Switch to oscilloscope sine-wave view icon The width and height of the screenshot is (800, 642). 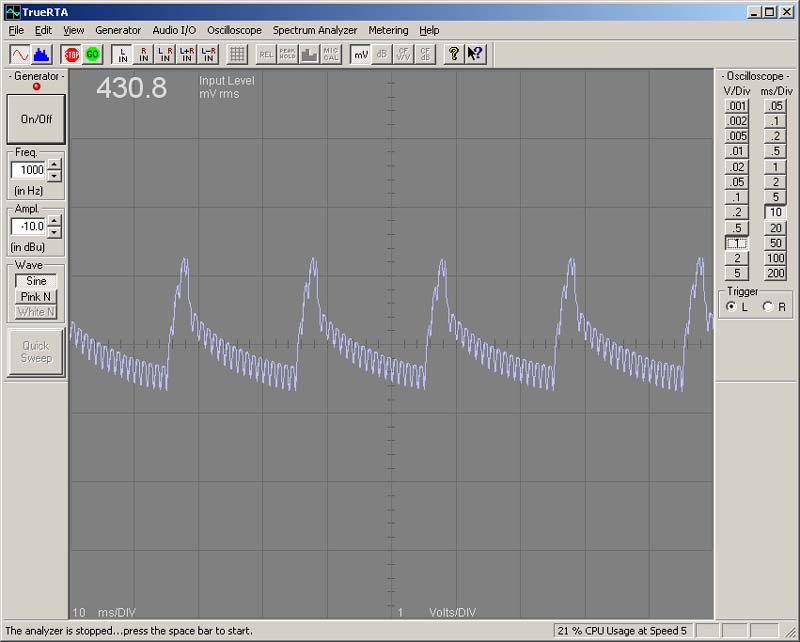pos(20,54)
